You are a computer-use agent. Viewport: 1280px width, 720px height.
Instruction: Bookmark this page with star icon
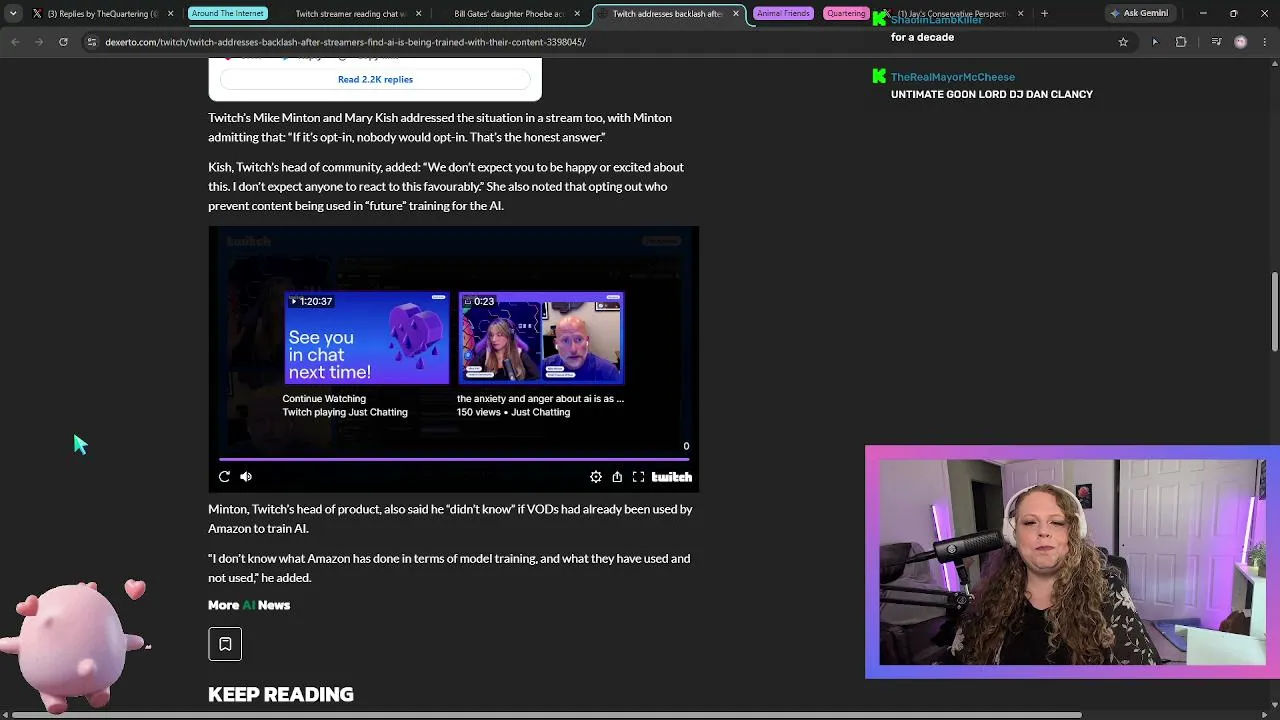tap(1123, 42)
